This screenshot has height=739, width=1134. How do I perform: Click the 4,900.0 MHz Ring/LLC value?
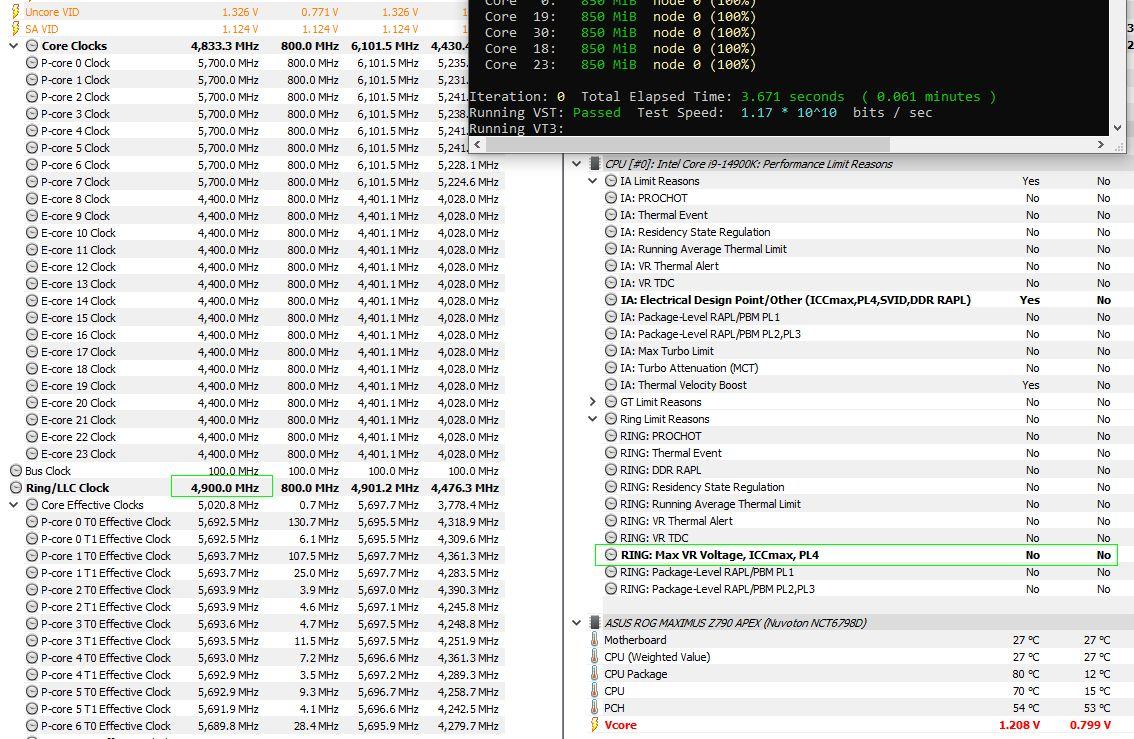(224, 488)
